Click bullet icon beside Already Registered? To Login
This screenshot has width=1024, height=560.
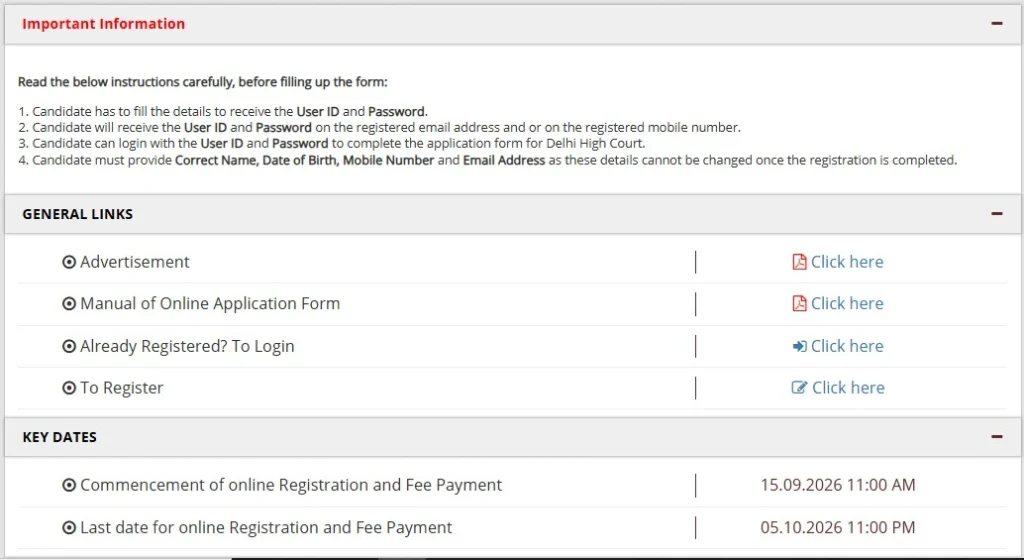(69, 346)
